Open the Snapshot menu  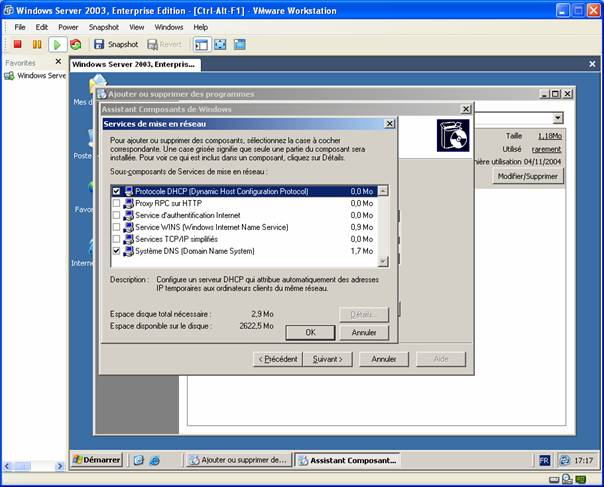click(x=104, y=27)
